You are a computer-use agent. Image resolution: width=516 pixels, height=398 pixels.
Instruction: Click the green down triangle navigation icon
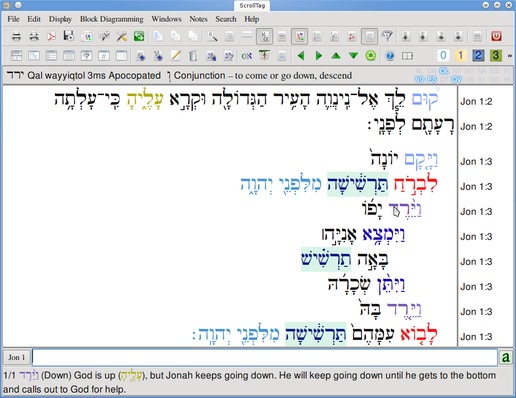pos(353,56)
